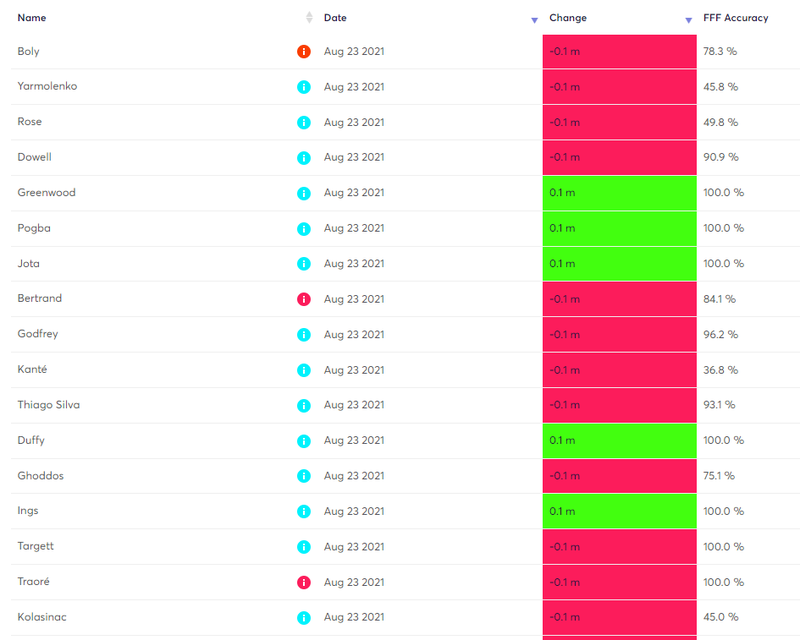Open the info icon for Ghoddos
The height and width of the screenshot is (640, 800).
pyautogui.click(x=304, y=476)
